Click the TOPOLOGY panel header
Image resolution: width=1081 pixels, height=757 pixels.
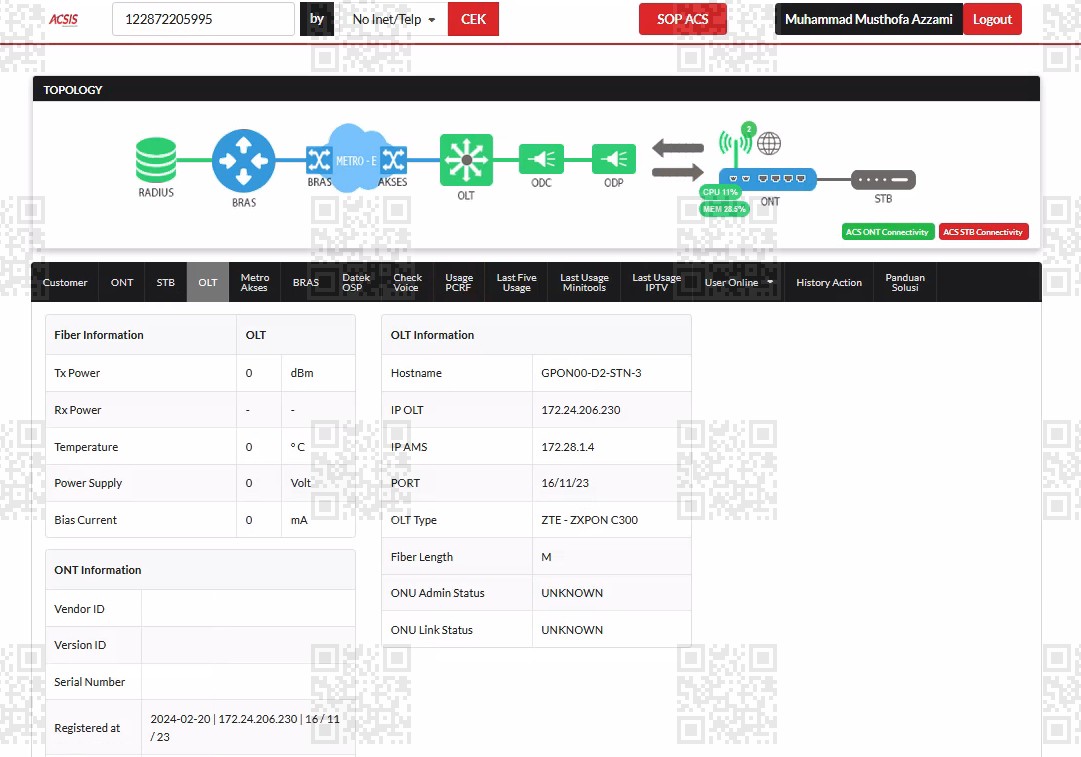click(x=536, y=90)
